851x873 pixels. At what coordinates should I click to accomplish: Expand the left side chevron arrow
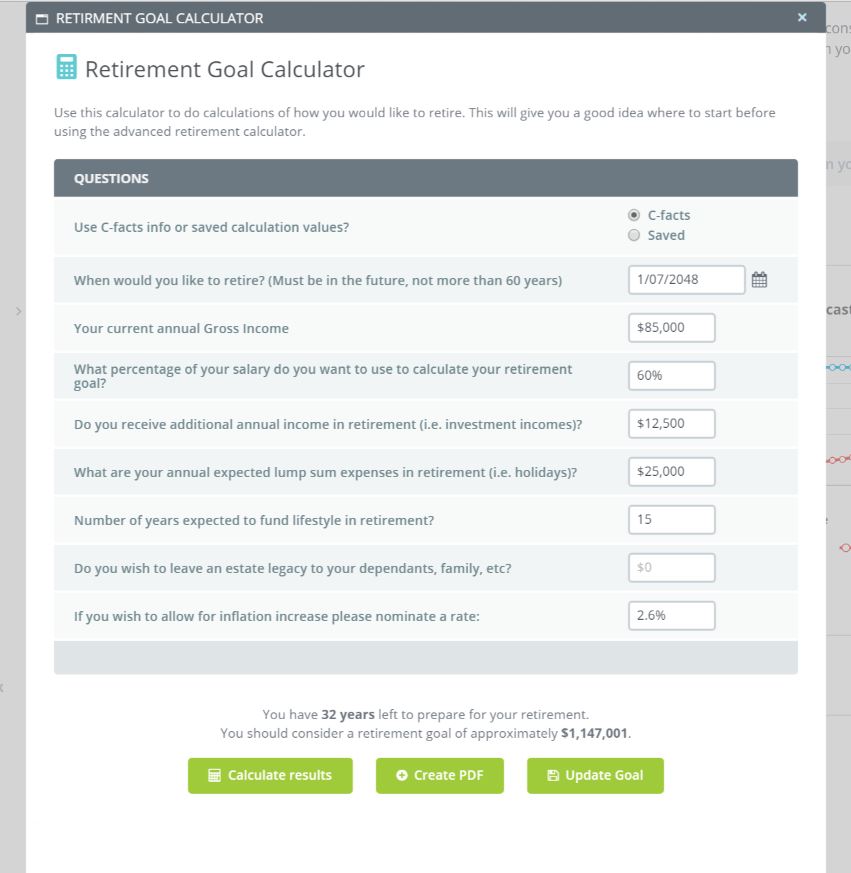pos(18,312)
